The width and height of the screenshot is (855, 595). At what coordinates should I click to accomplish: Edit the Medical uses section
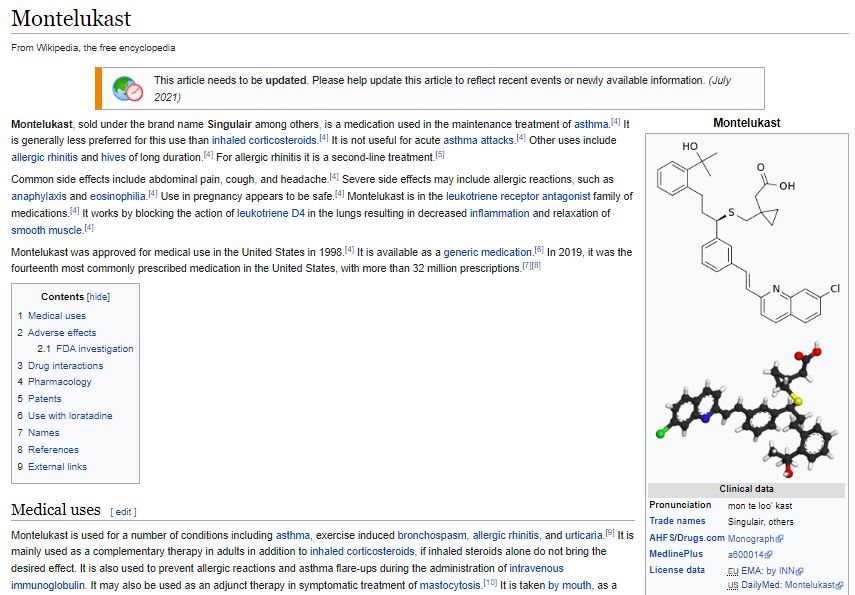click(123, 512)
